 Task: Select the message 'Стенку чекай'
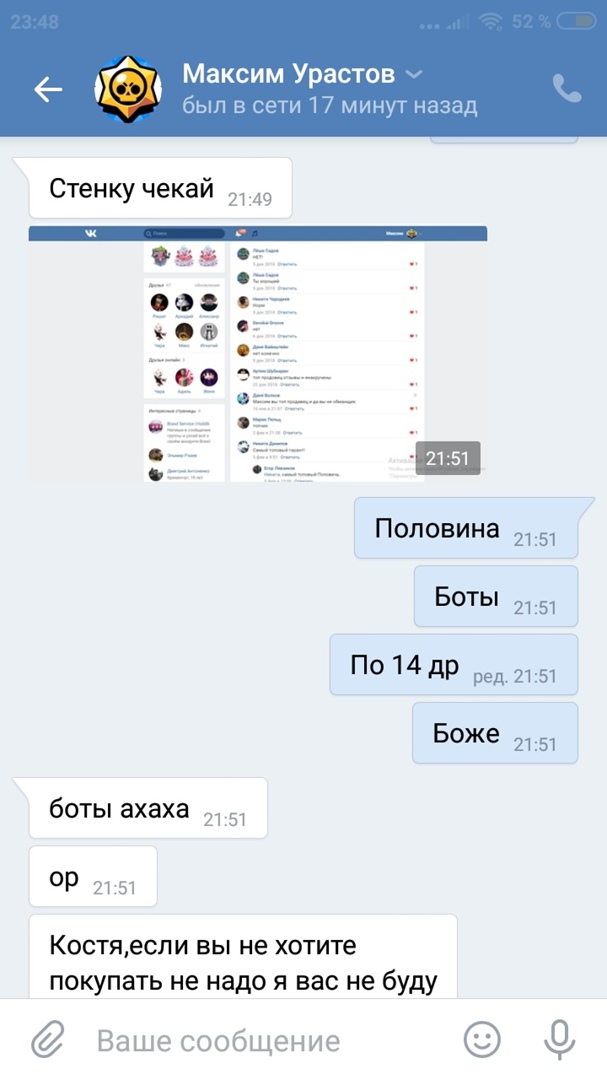pyautogui.click(x=160, y=188)
